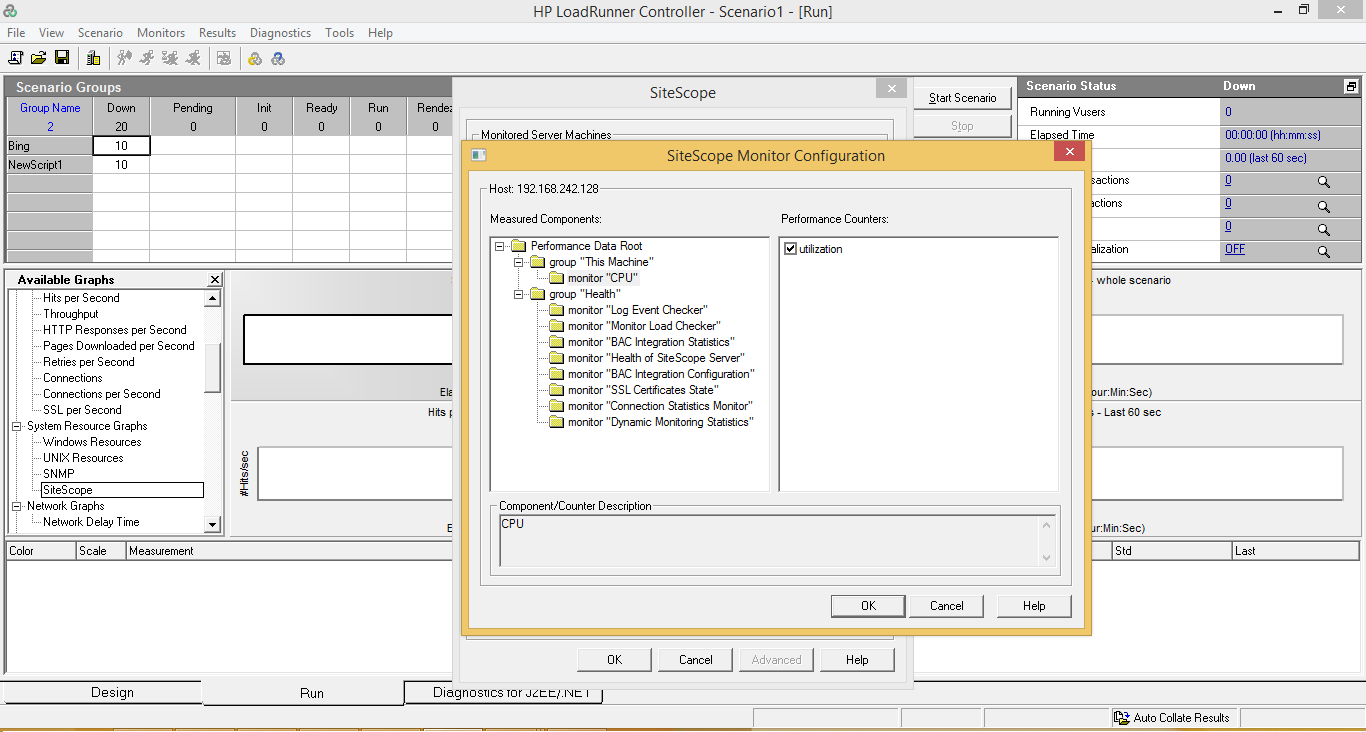Collapse Network Graphs in Available Graphs
Image resolution: width=1366 pixels, height=732 pixels.
[17, 506]
